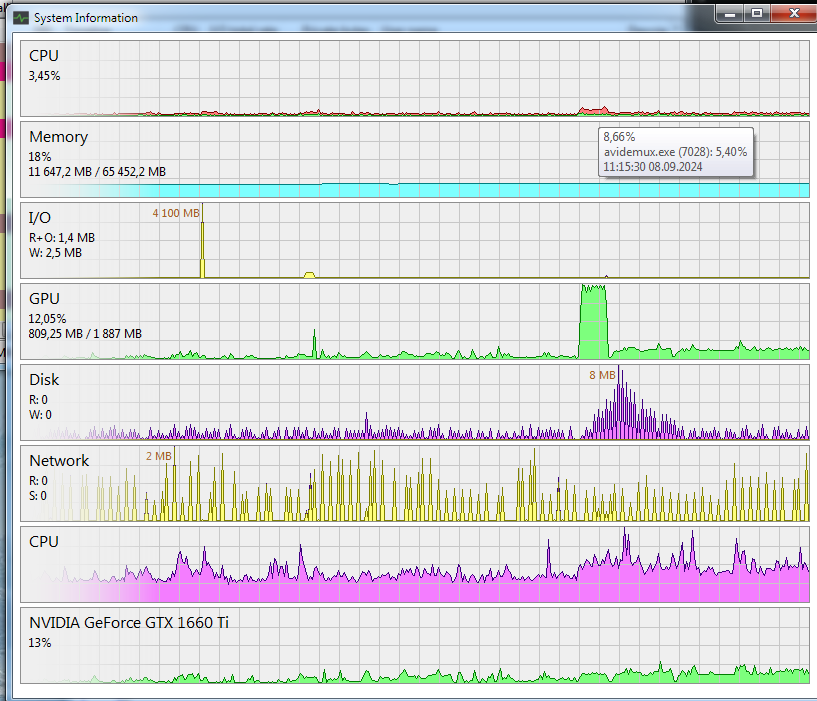Click the "4 100 MB" I/O peak label

176,213
